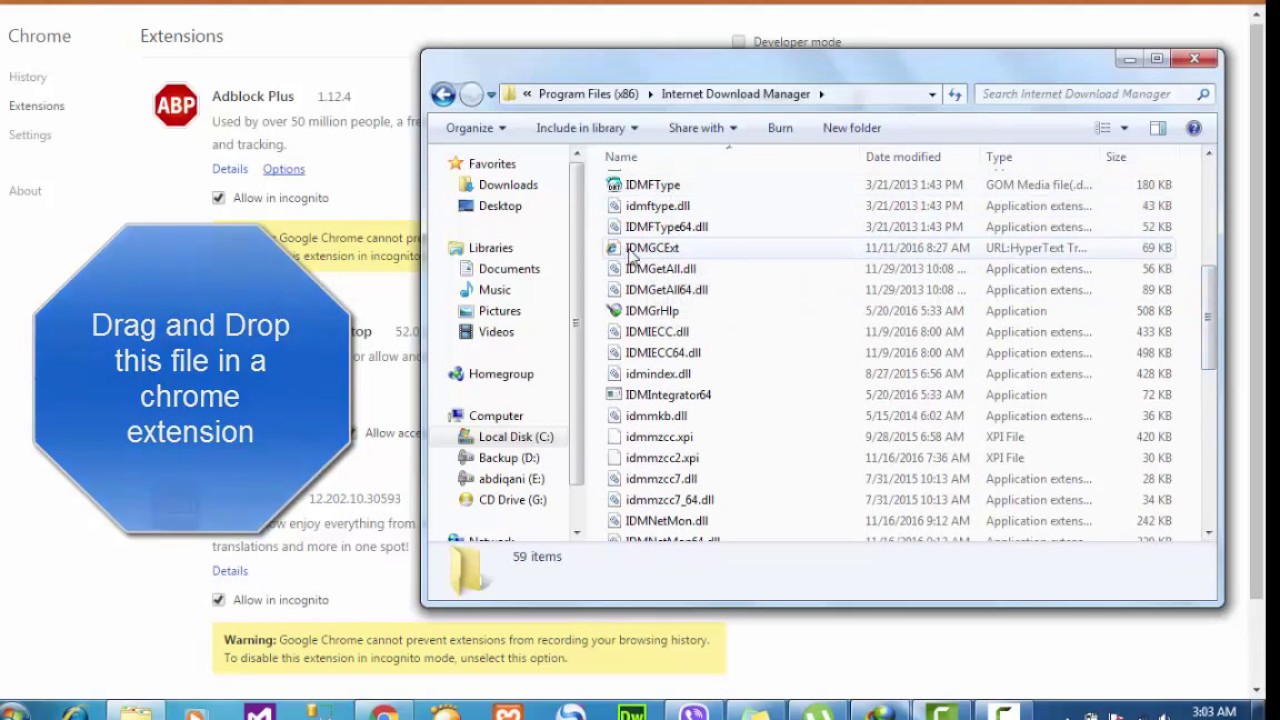Click the Favorites star icon in navigation pane
Viewport: 1280px width, 720px height.
[x=456, y=163]
